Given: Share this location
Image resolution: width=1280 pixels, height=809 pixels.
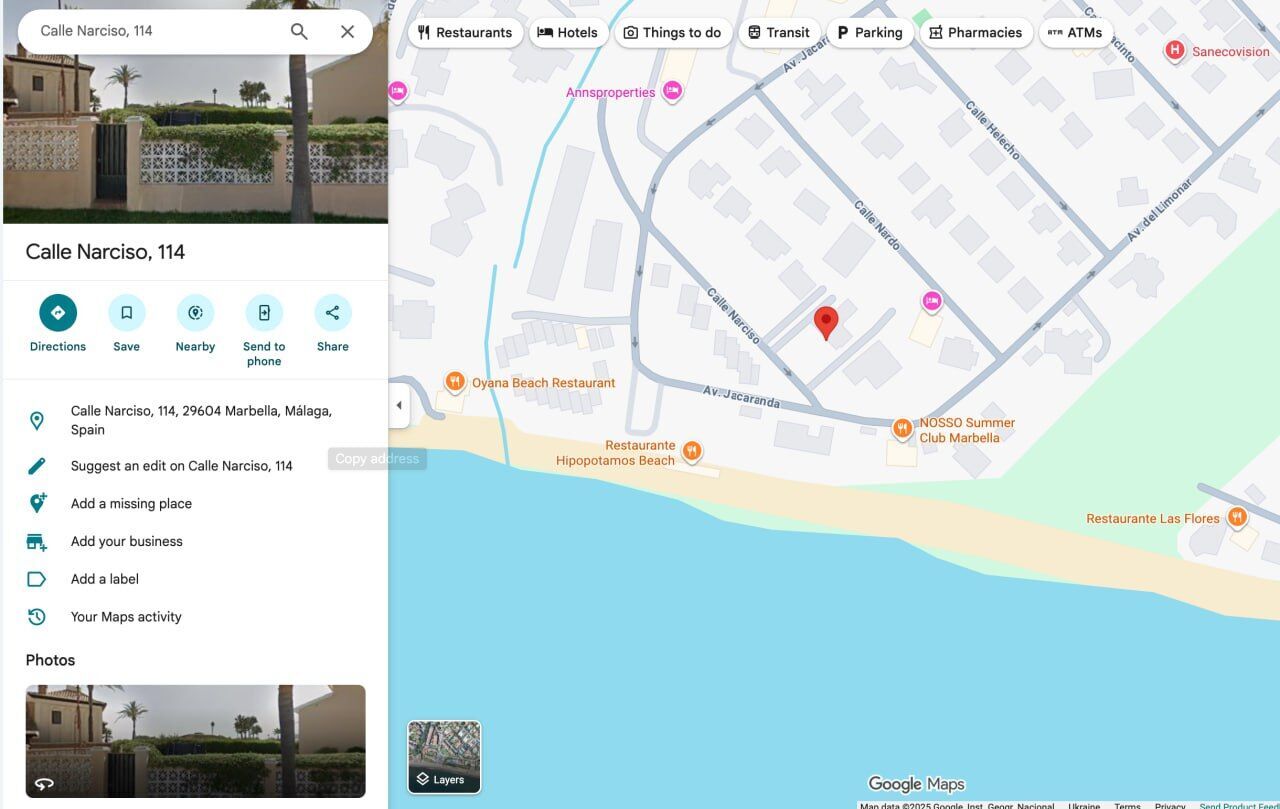Looking at the screenshot, I should pyautogui.click(x=333, y=313).
